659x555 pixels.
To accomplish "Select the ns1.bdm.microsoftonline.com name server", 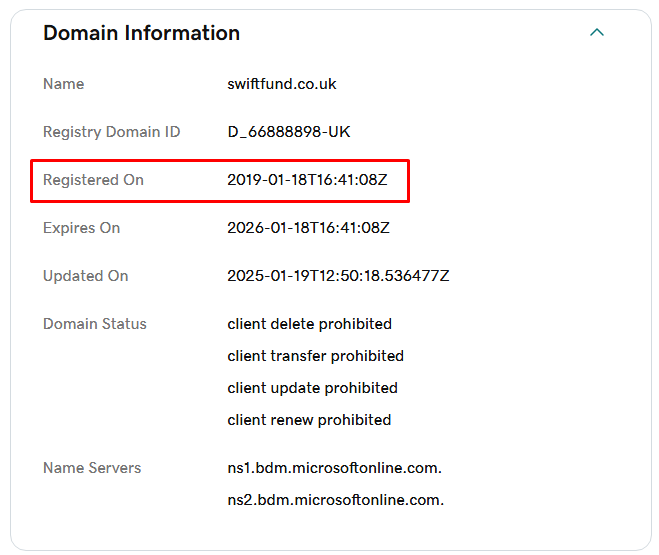I will (334, 468).
